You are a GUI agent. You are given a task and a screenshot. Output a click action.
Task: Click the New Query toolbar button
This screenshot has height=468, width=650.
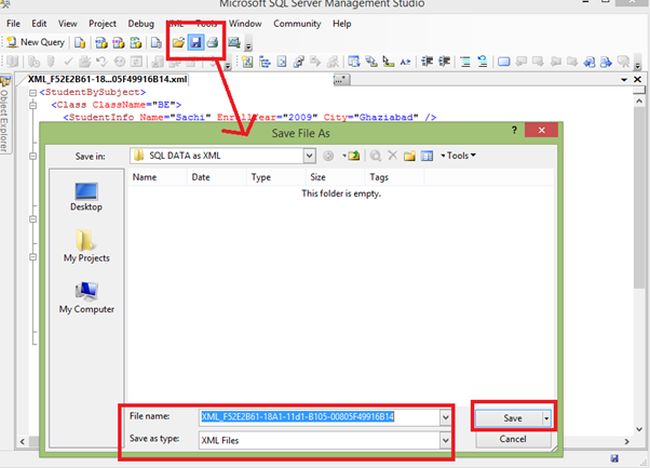pos(36,42)
